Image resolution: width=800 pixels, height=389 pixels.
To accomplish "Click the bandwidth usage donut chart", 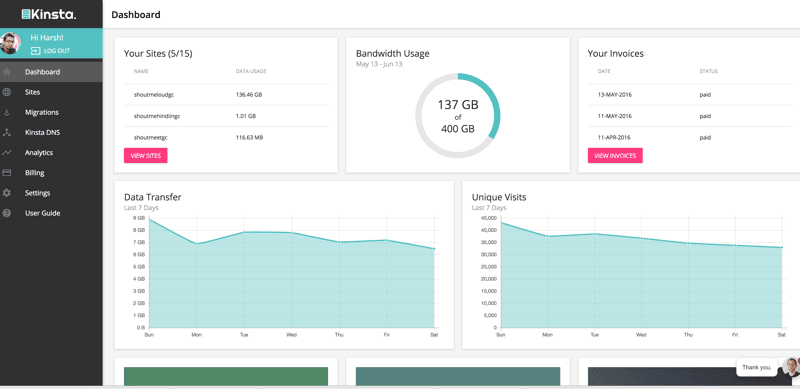I will [458, 115].
